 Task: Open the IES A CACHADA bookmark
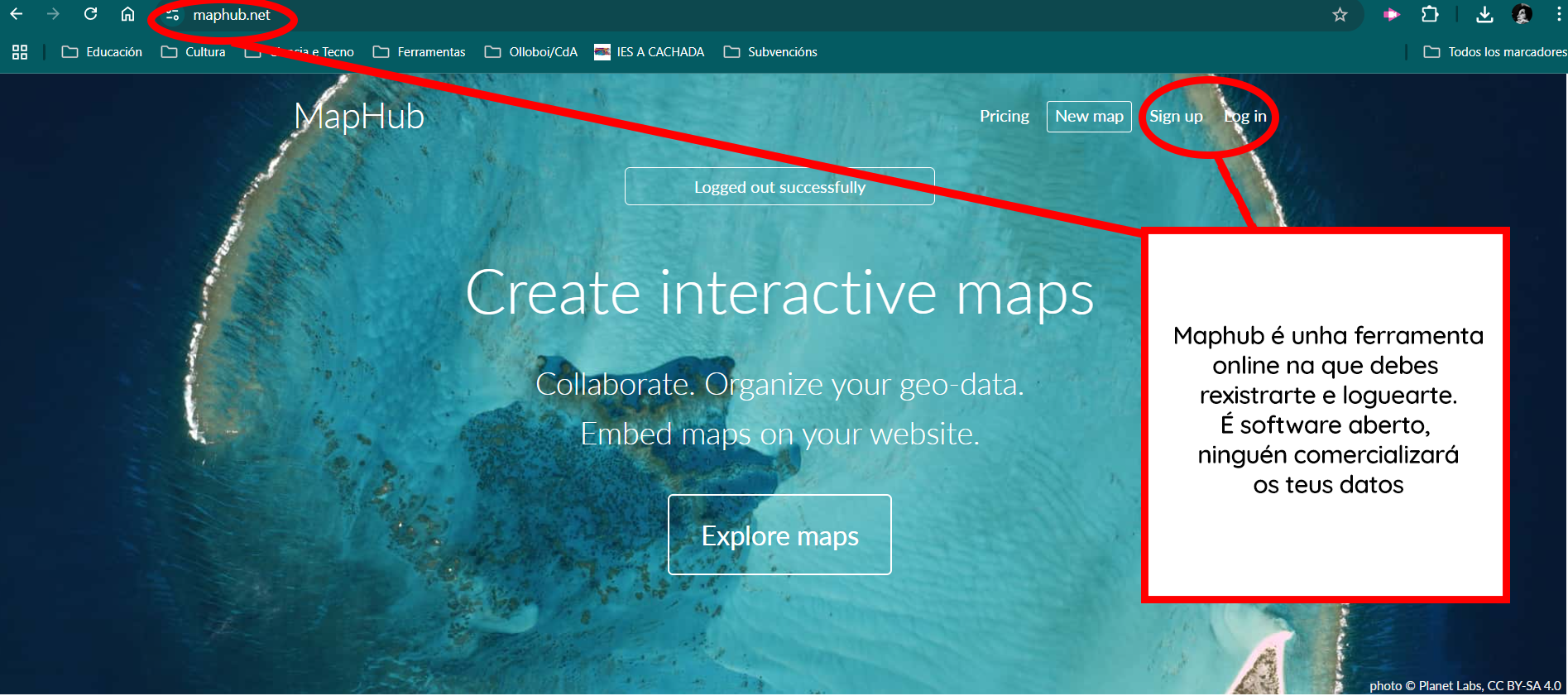pos(650,52)
